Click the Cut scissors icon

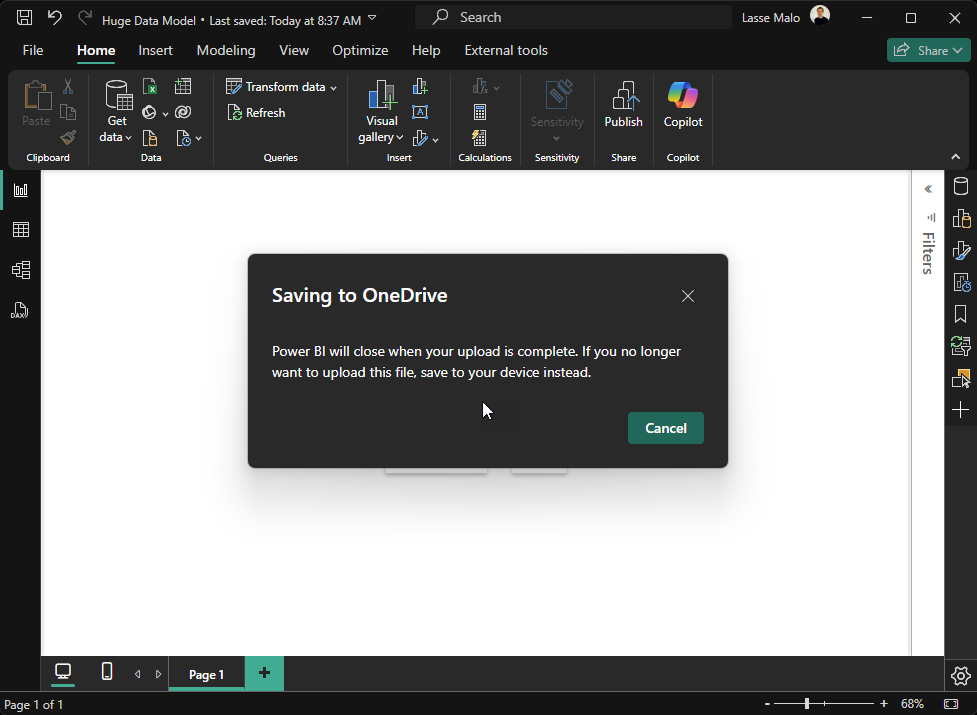click(x=68, y=86)
